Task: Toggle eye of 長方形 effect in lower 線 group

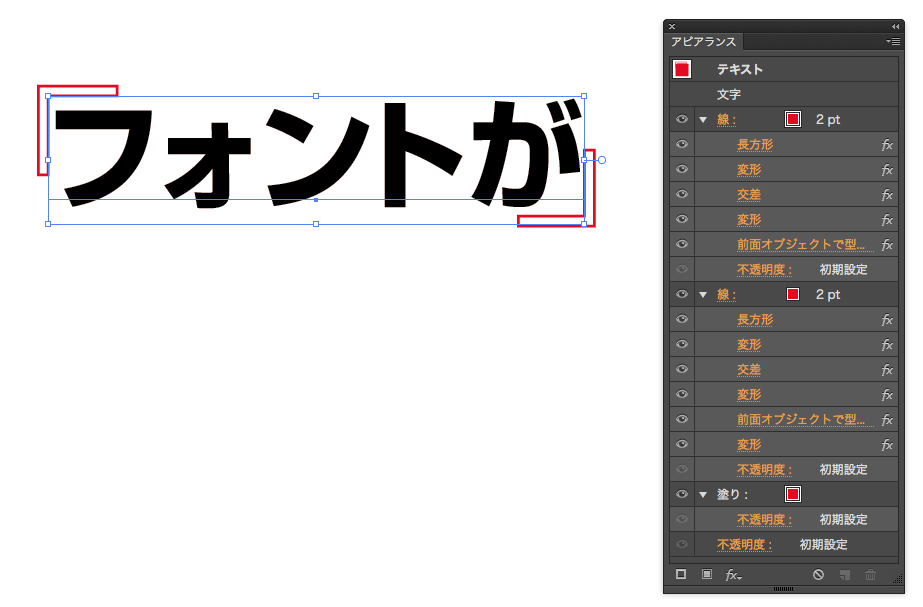Action: coord(682,320)
